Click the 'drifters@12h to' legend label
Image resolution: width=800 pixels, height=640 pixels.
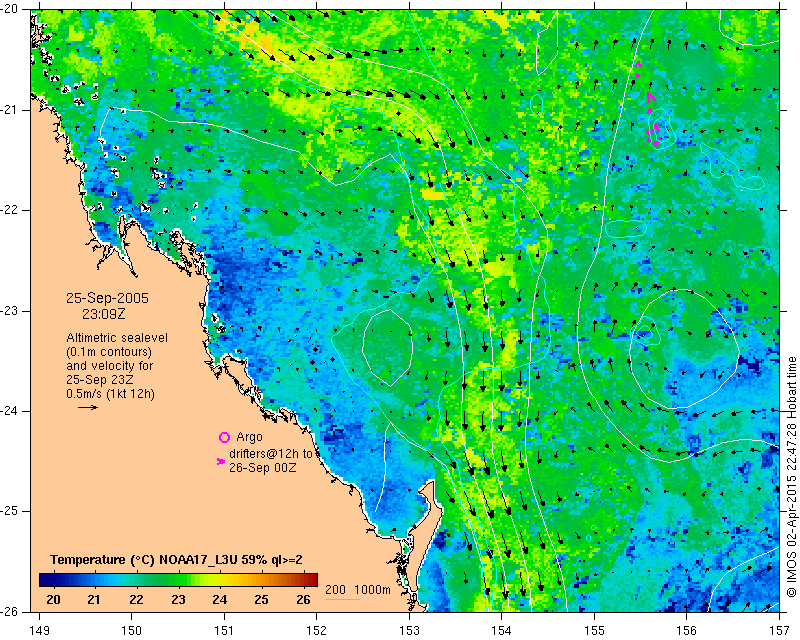click(x=270, y=453)
